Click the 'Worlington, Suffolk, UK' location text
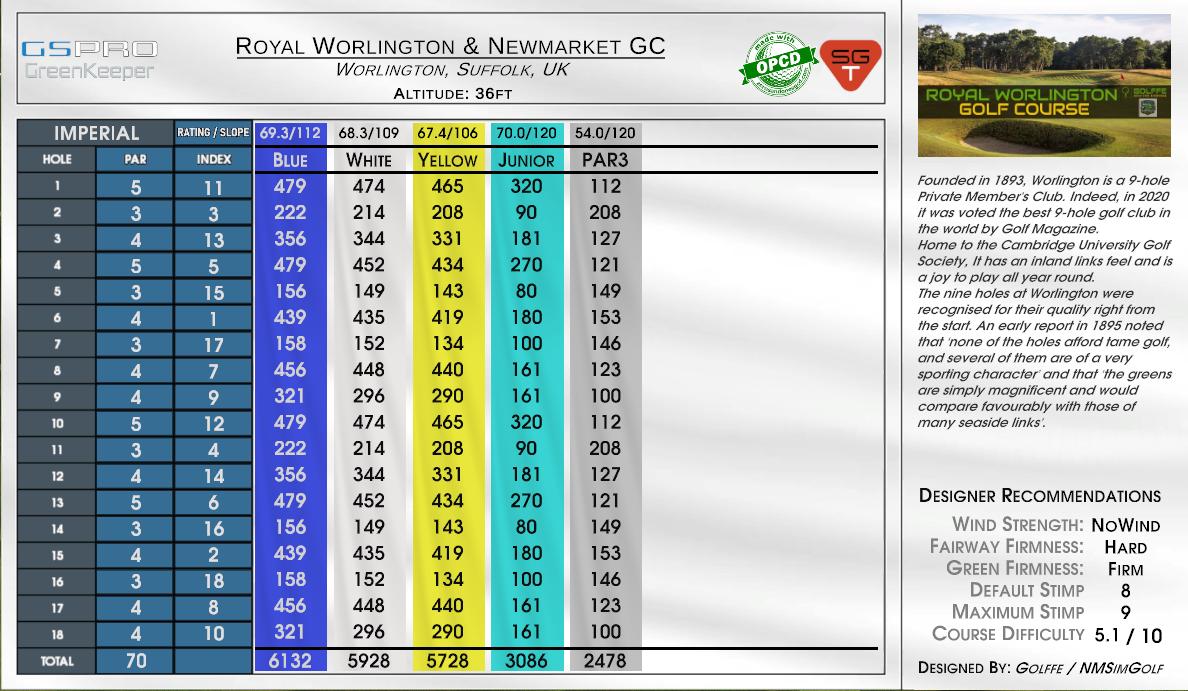Screen dimensions: 1188x691 [452, 70]
